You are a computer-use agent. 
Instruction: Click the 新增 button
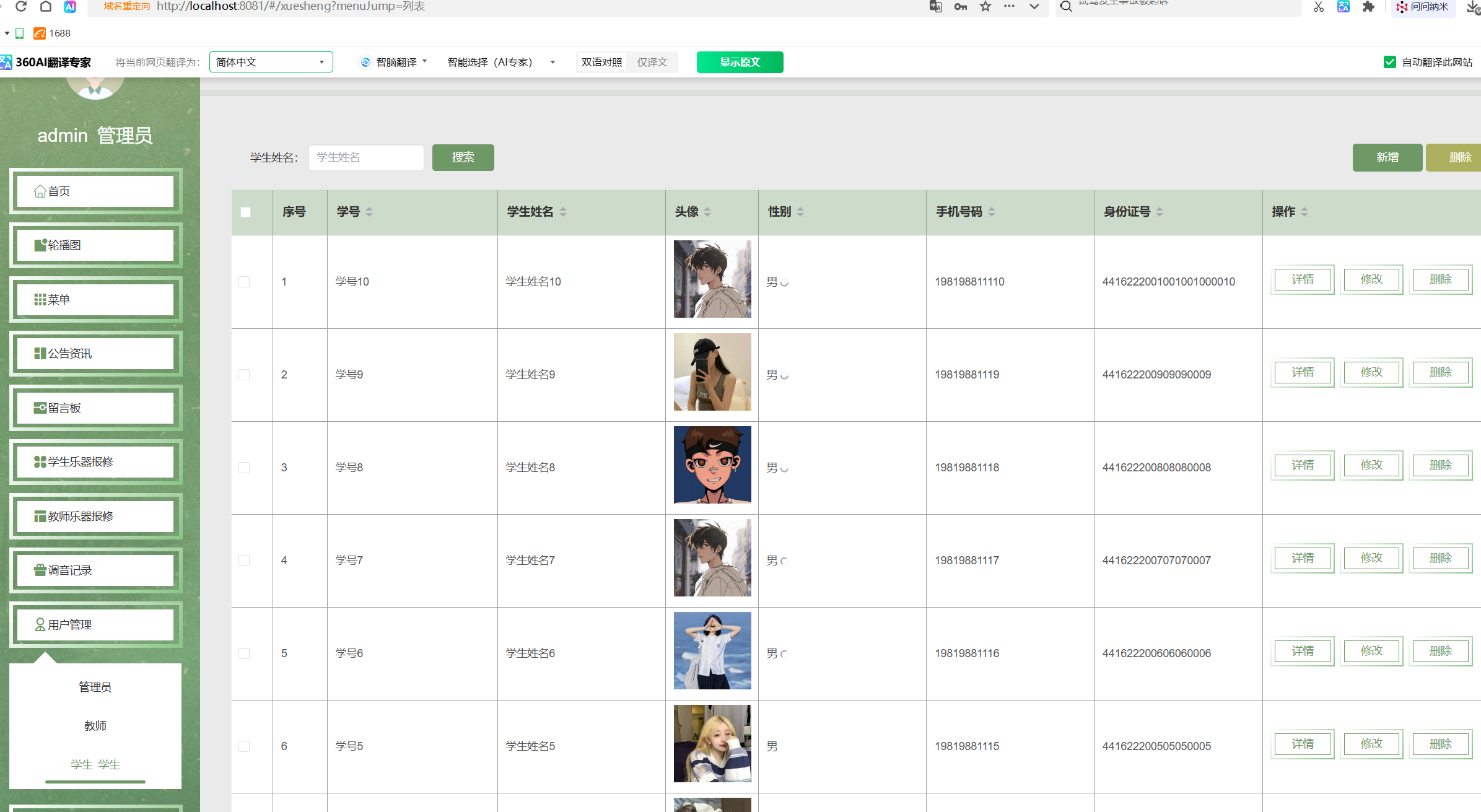pyautogui.click(x=1387, y=157)
